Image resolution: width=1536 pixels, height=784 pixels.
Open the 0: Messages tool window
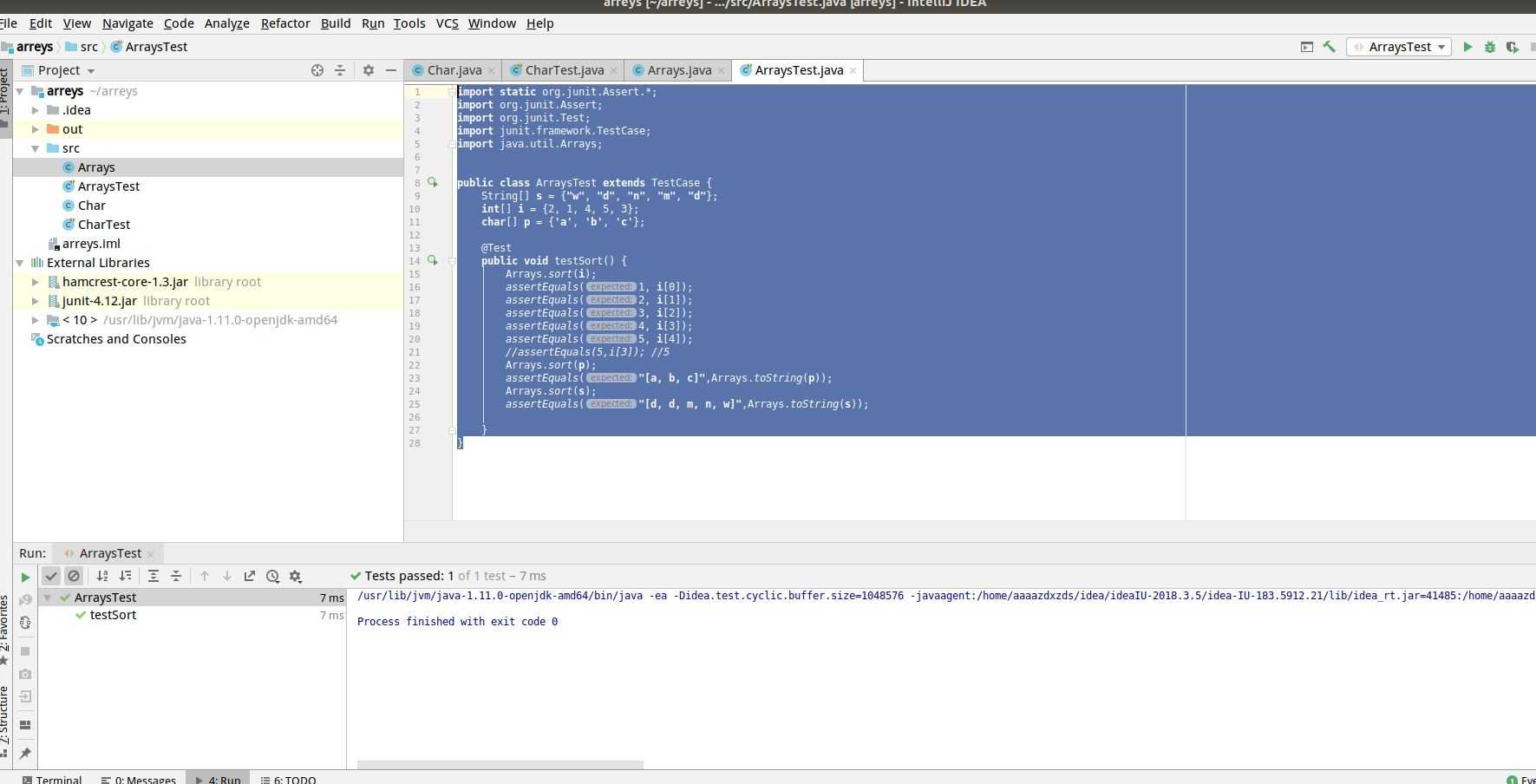tap(139, 779)
